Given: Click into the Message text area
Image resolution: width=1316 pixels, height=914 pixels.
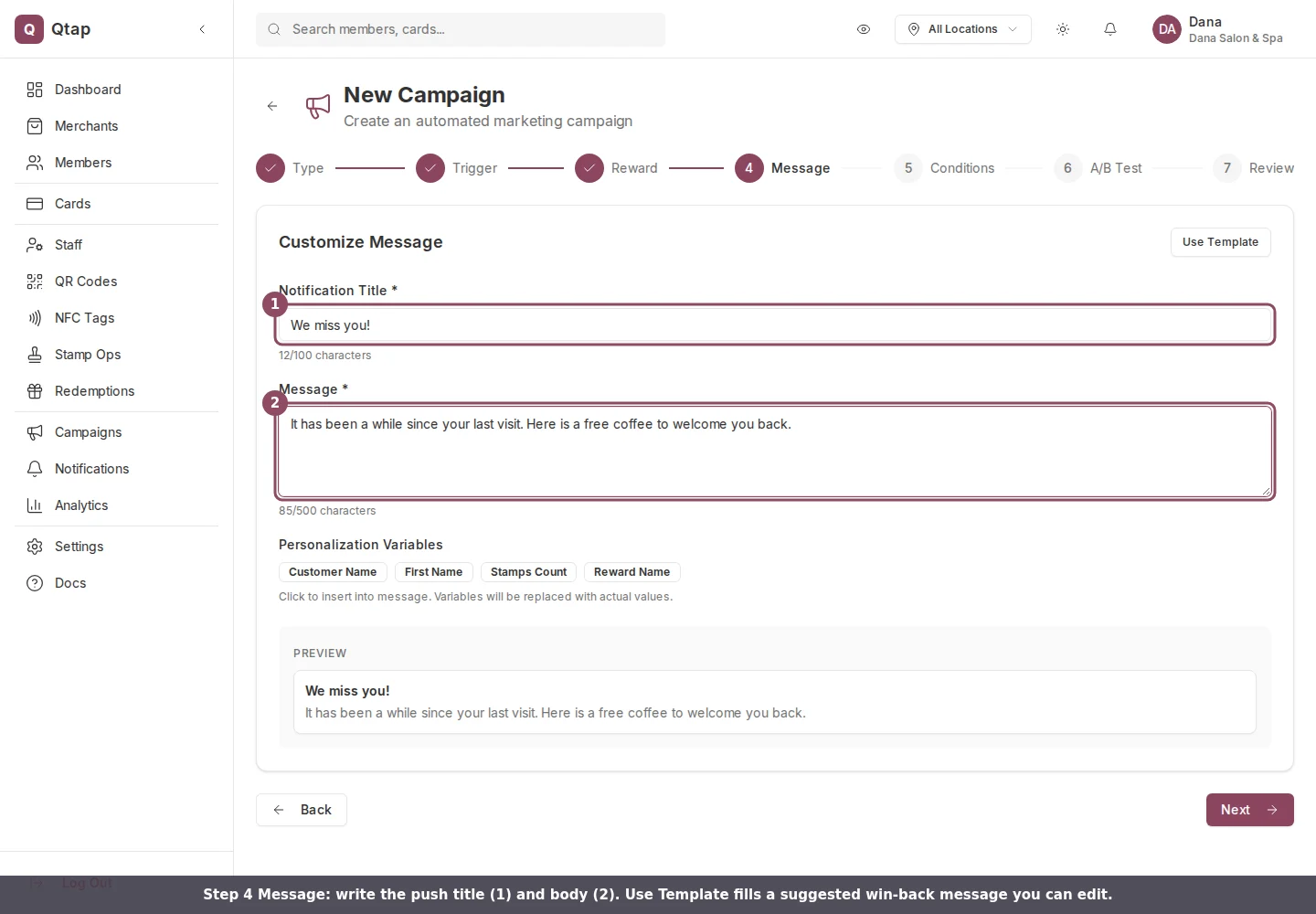Looking at the screenshot, I should click(775, 452).
